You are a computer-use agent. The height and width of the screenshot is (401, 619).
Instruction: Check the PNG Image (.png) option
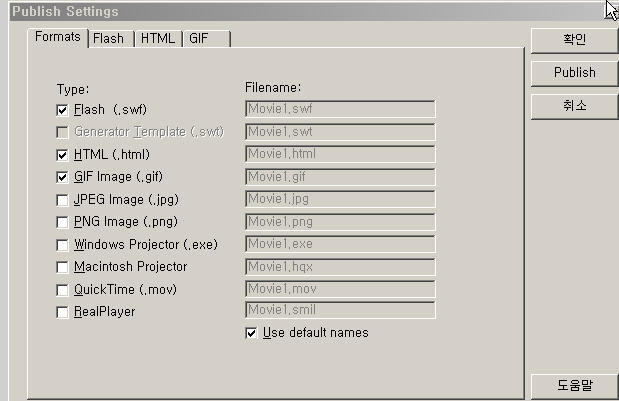(x=62, y=222)
